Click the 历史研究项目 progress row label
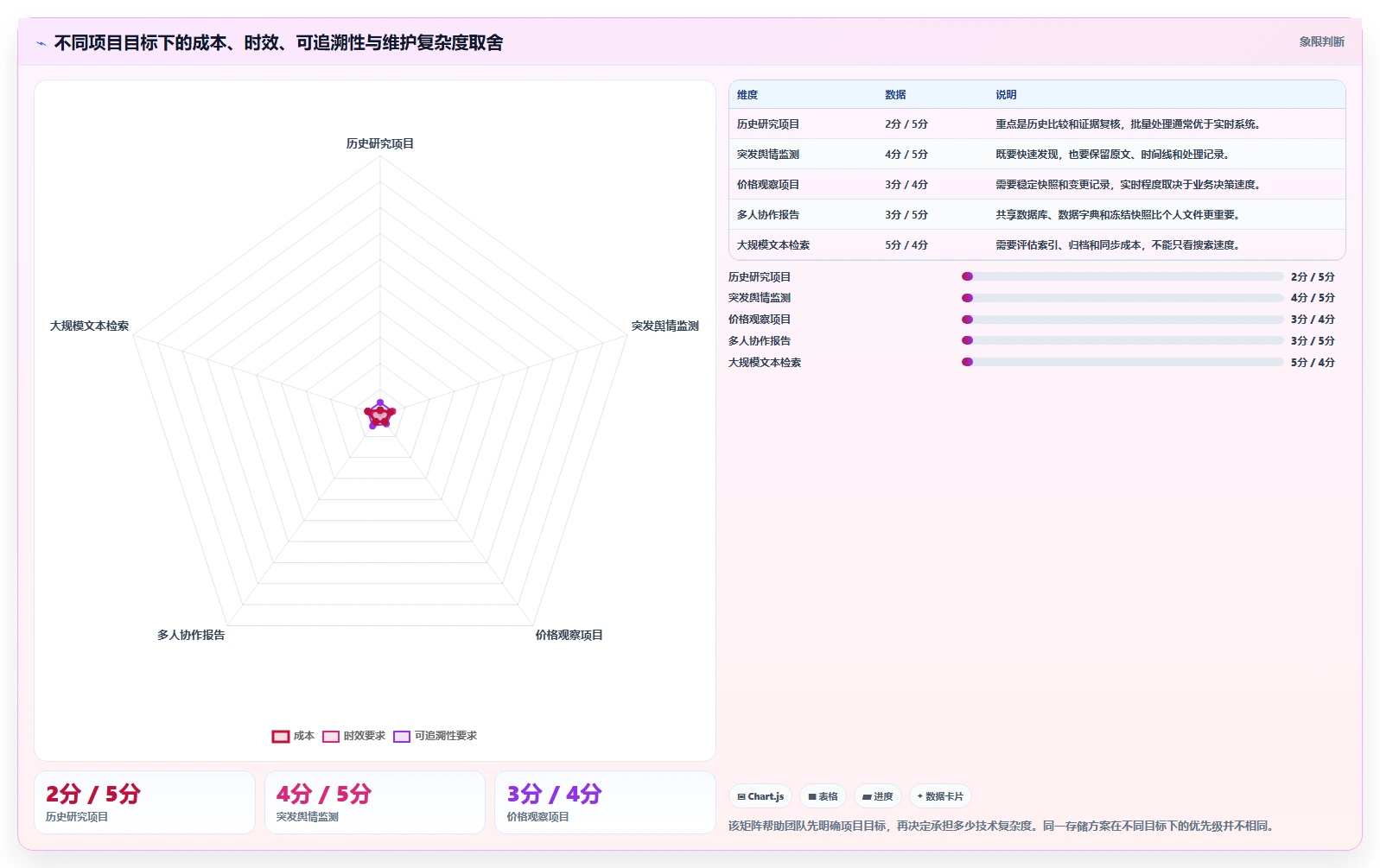Viewport: 1380px width, 868px height. 760,277
